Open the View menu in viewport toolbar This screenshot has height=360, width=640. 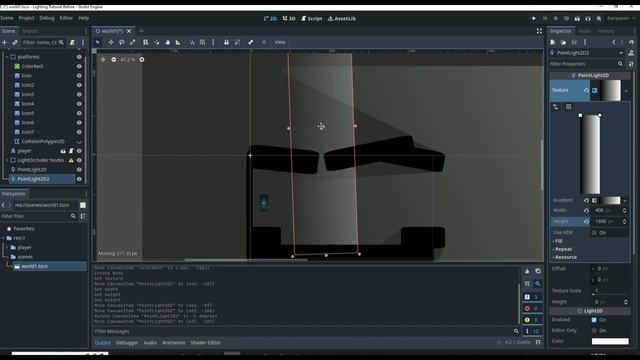coord(280,42)
